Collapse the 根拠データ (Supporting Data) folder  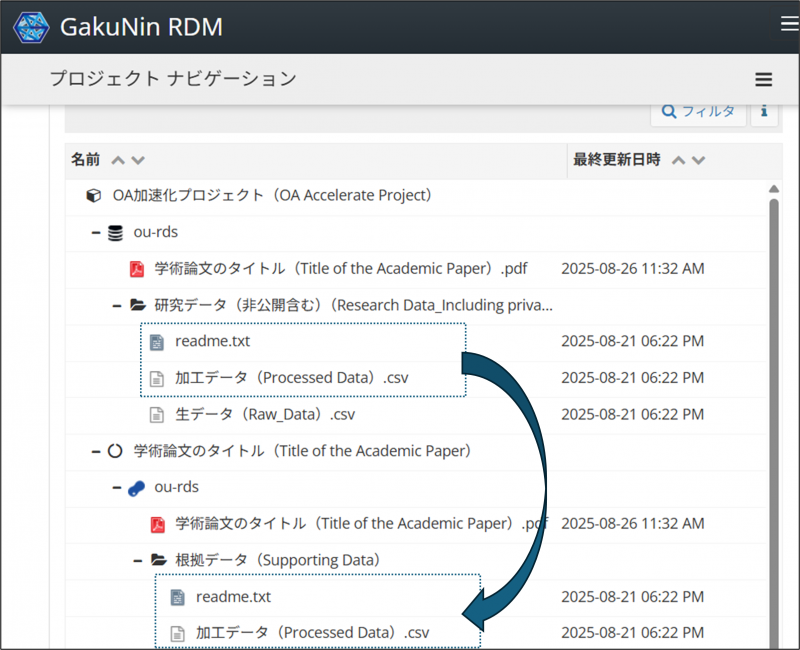[138, 560]
